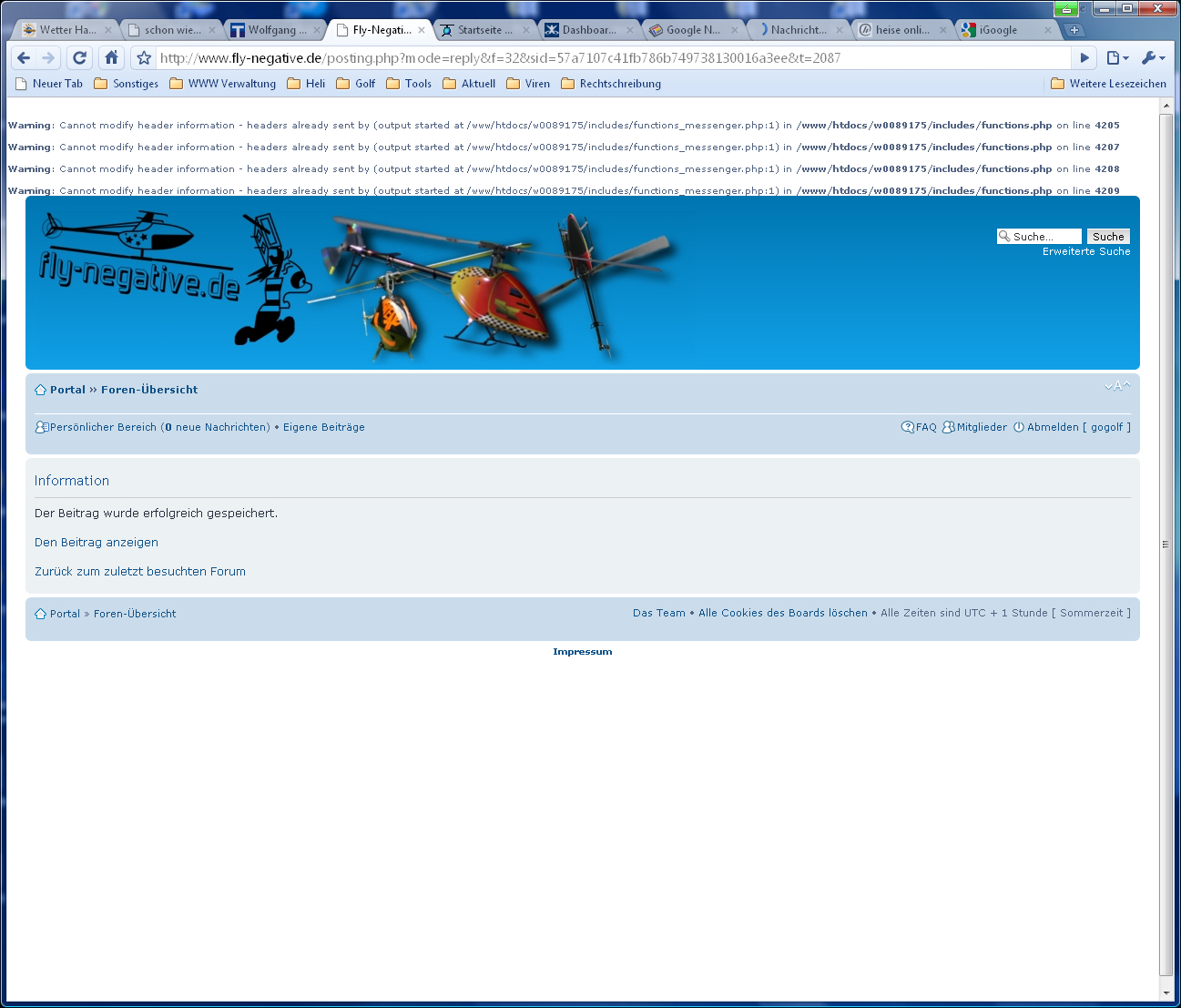
Task: Go to the browser home page icon
Action: [x=111, y=58]
